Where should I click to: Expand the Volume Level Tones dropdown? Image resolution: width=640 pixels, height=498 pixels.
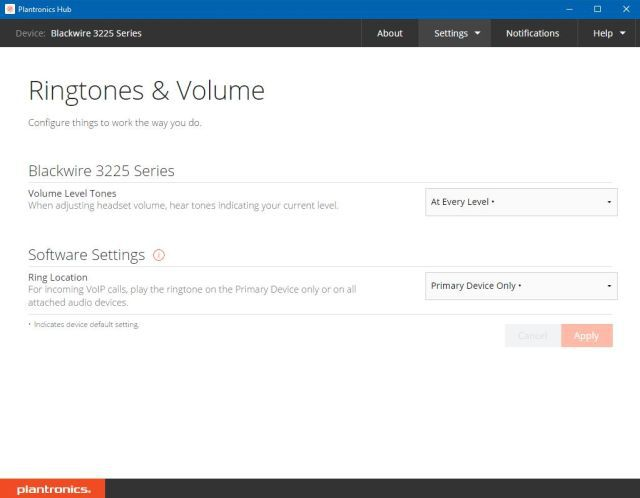click(x=521, y=202)
